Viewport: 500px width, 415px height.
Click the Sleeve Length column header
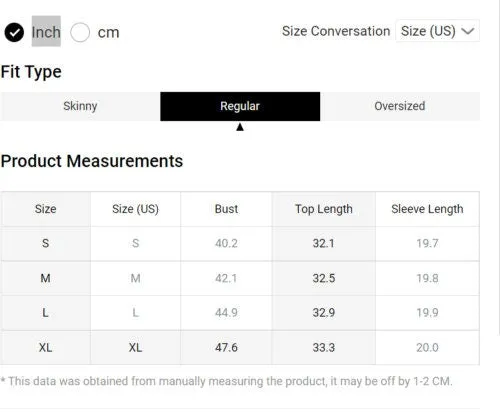tap(427, 209)
